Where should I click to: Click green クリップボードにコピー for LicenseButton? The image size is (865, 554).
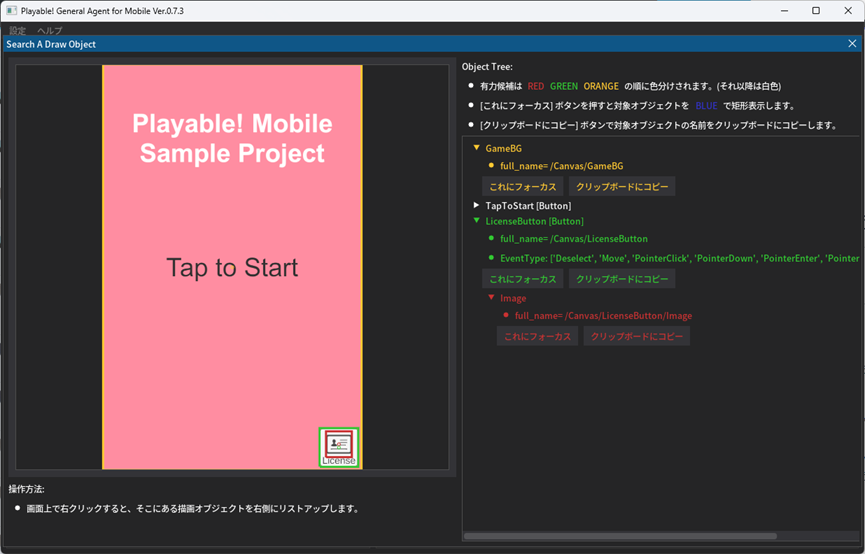coord(622,279)
